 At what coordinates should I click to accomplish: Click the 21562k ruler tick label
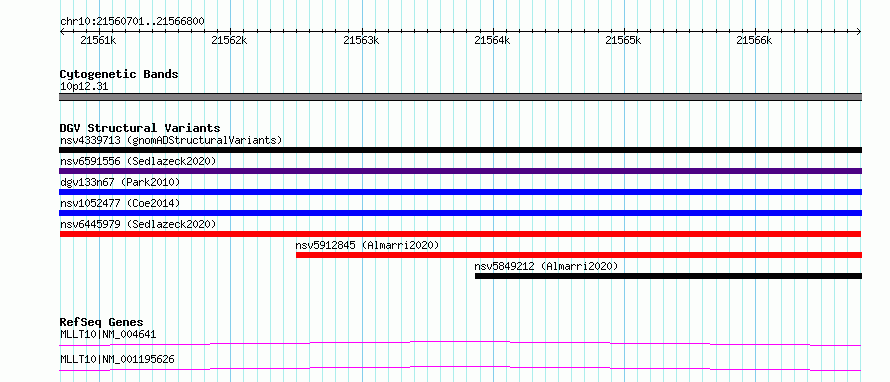(x=229, y=40)
